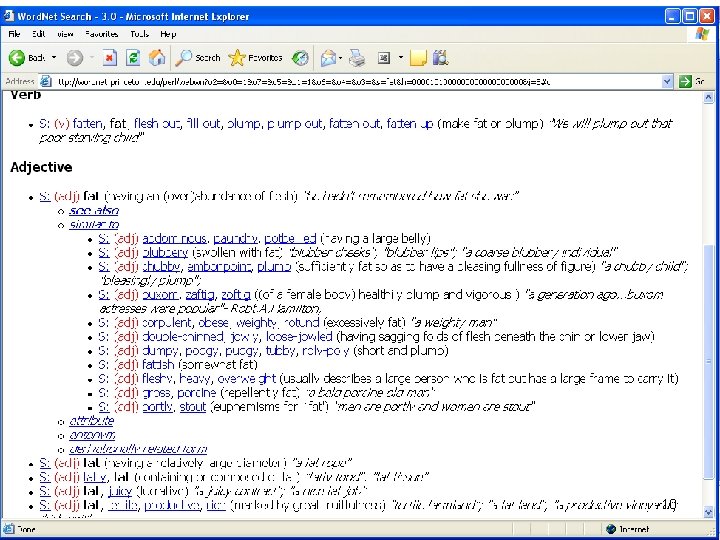Open the Back history dropdown arrow

pyautogui.click(x=54, y=58)
